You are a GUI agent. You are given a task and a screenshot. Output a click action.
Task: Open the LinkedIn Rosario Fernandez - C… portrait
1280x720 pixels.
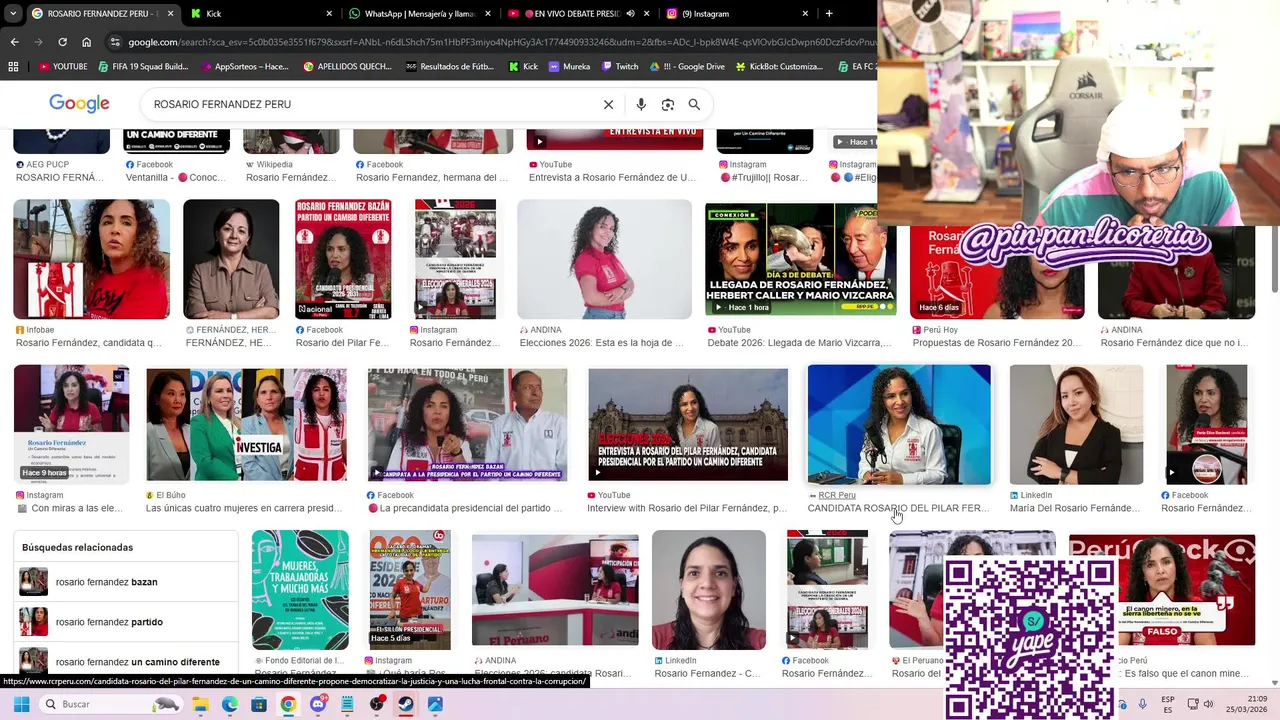(709, 590)
